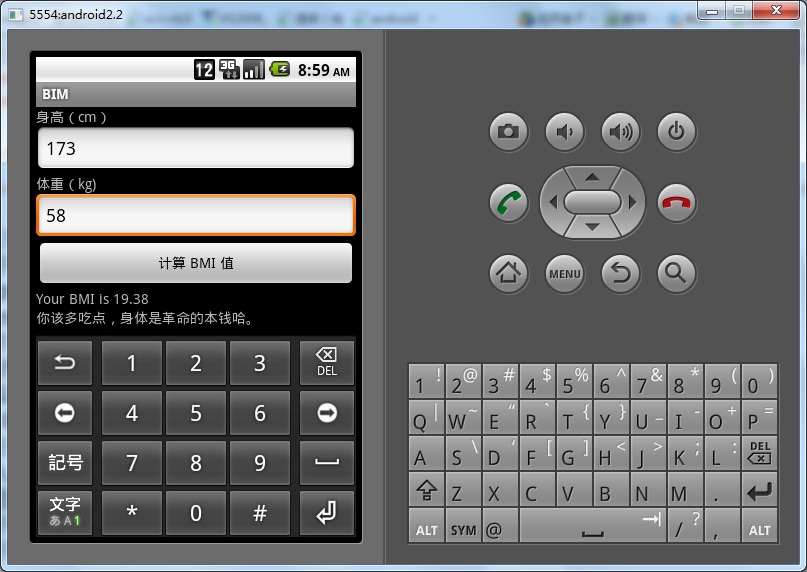The image size is (807, 572).
Task: Click the P key on hardware keyboard
Action: click(760, 417)
